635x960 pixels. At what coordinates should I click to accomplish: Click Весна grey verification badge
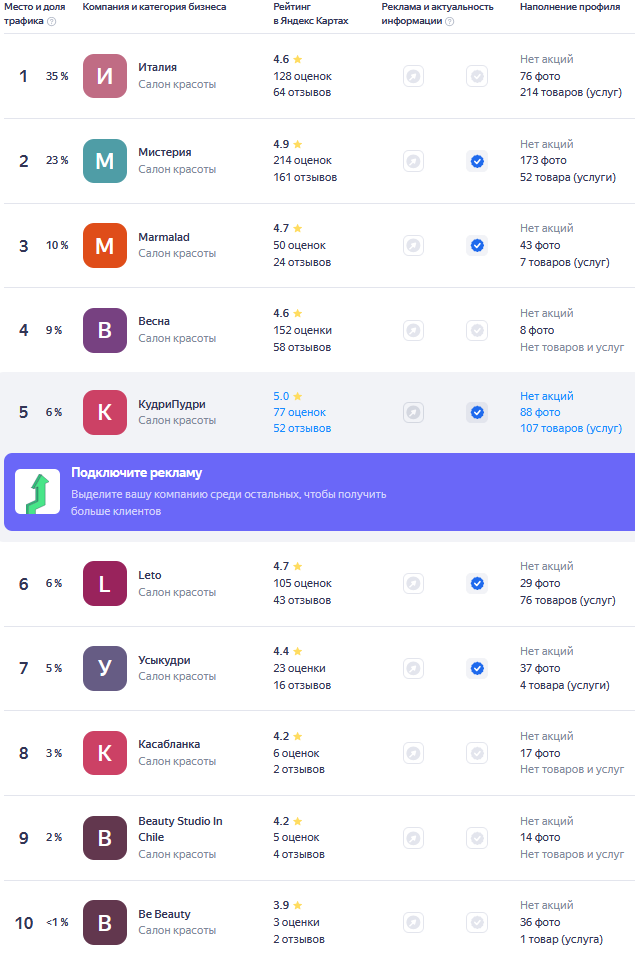(477, 330)
